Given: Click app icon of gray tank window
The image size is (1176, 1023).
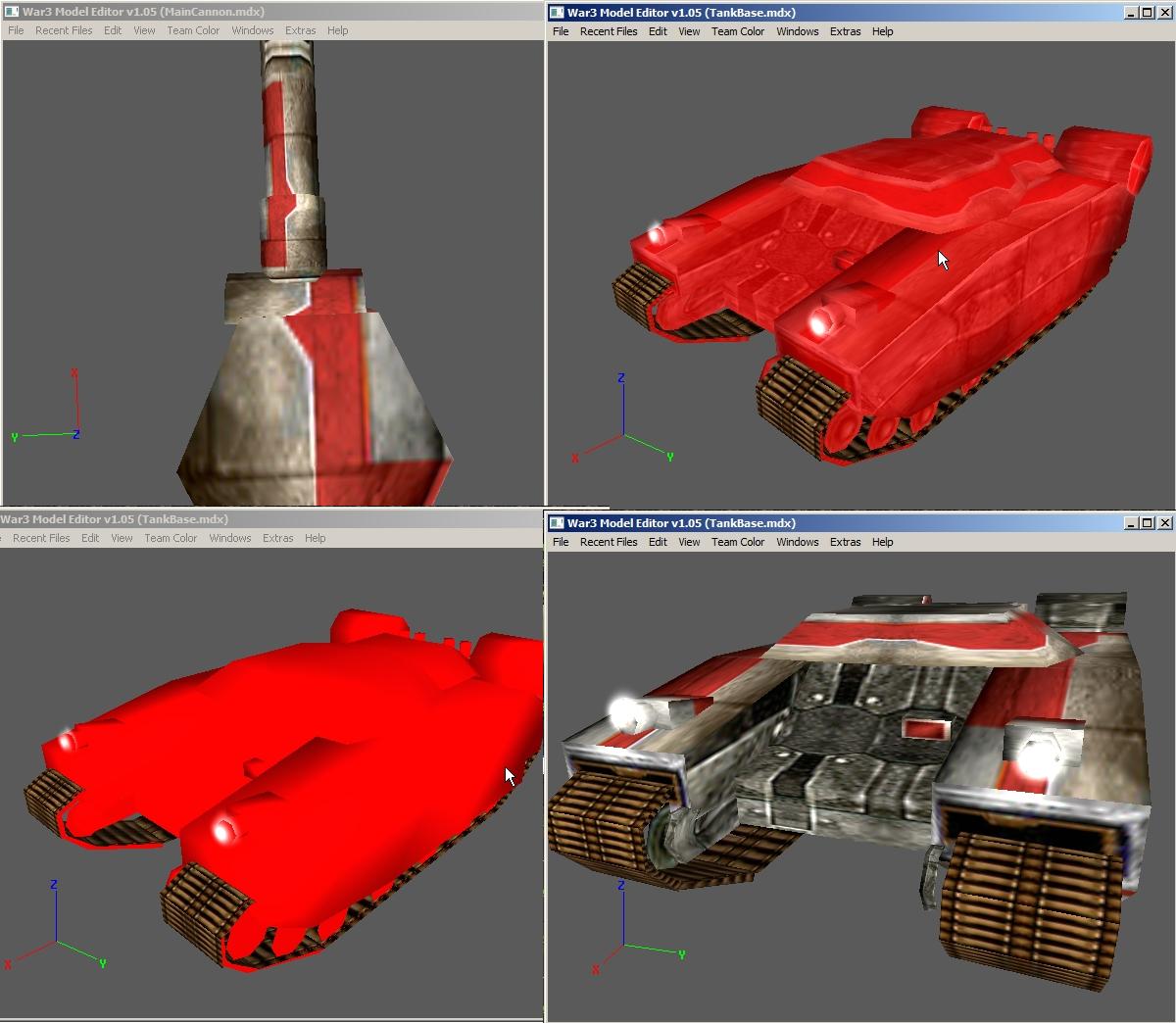Looking at the screenshot, I should [557, 523].
